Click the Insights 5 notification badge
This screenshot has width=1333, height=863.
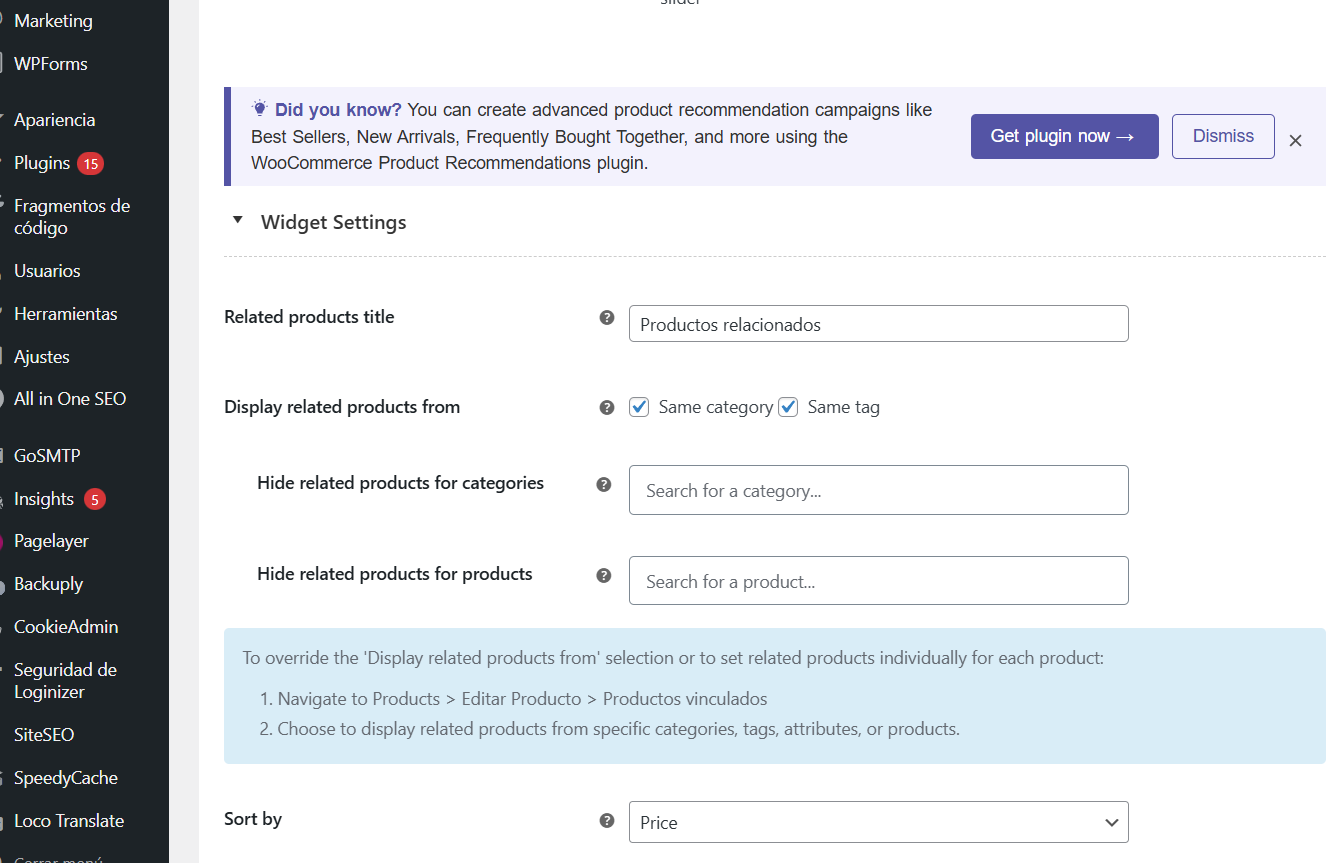pos(95,499)
